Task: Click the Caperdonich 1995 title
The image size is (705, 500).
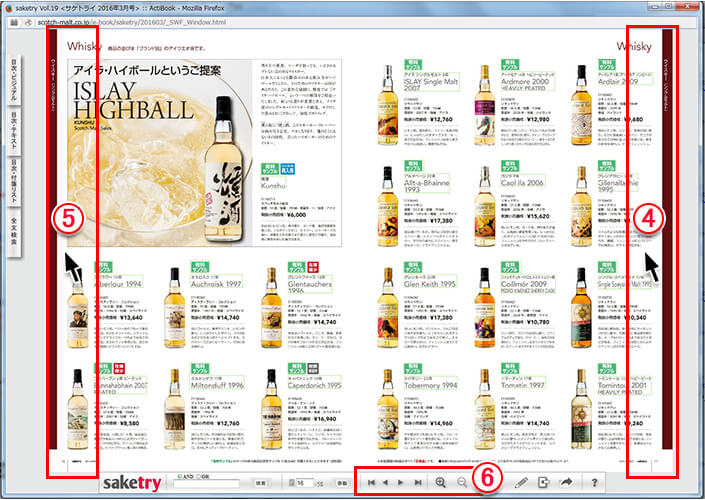Action: (314, 386)
